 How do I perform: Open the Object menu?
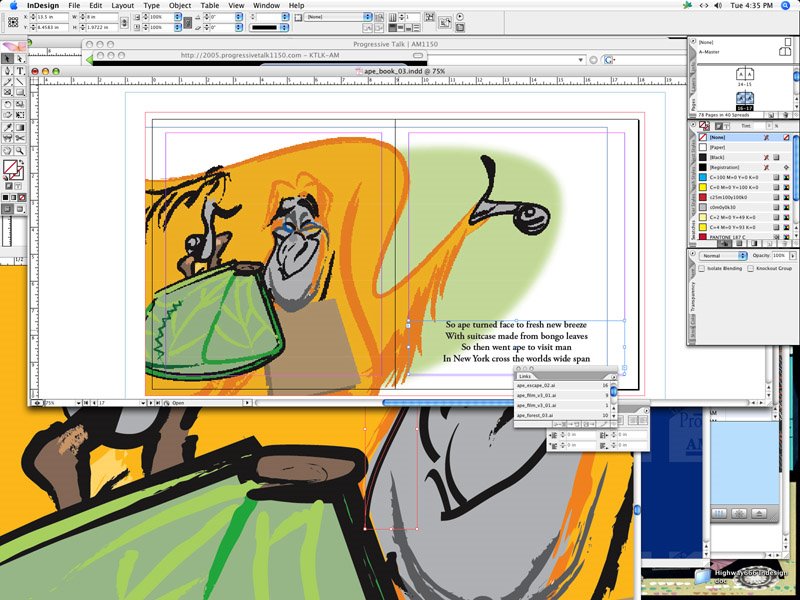[x=180, y=6]
